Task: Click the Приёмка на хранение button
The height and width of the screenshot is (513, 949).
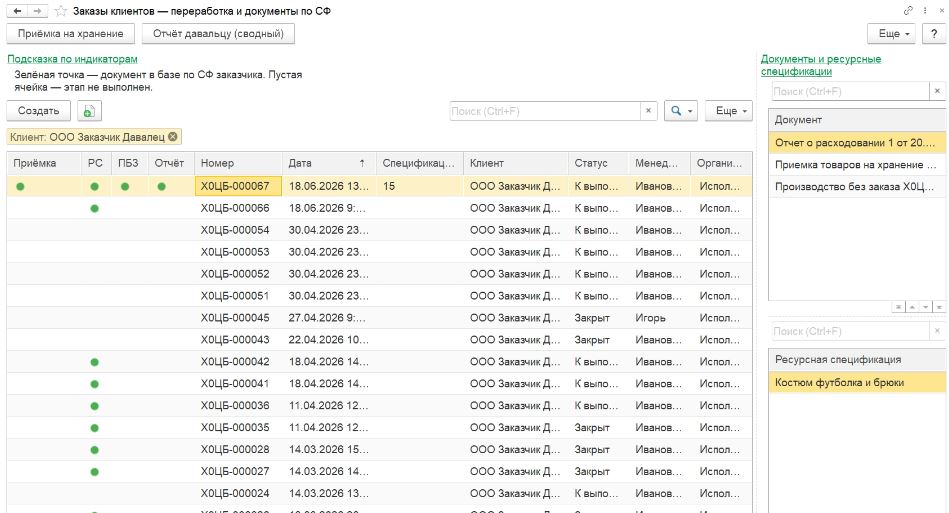Action: [x=70, y=34]
